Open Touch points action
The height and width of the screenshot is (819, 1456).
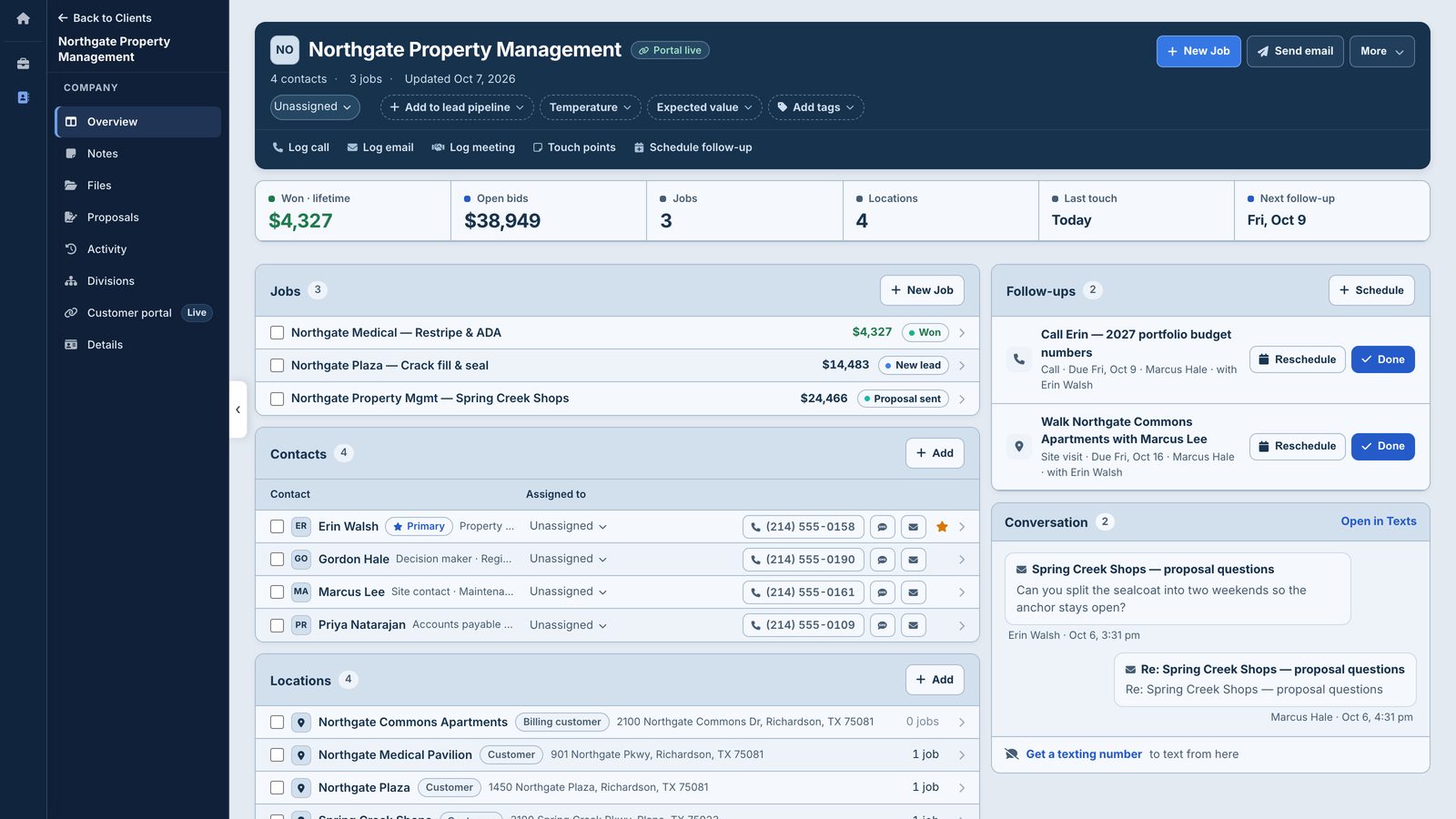point(573,147)
